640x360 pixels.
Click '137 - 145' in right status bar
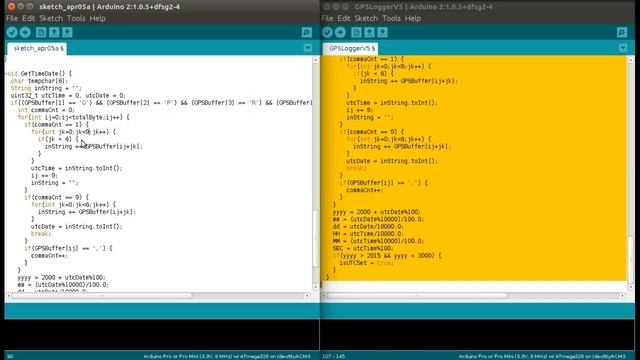point(334,356)
